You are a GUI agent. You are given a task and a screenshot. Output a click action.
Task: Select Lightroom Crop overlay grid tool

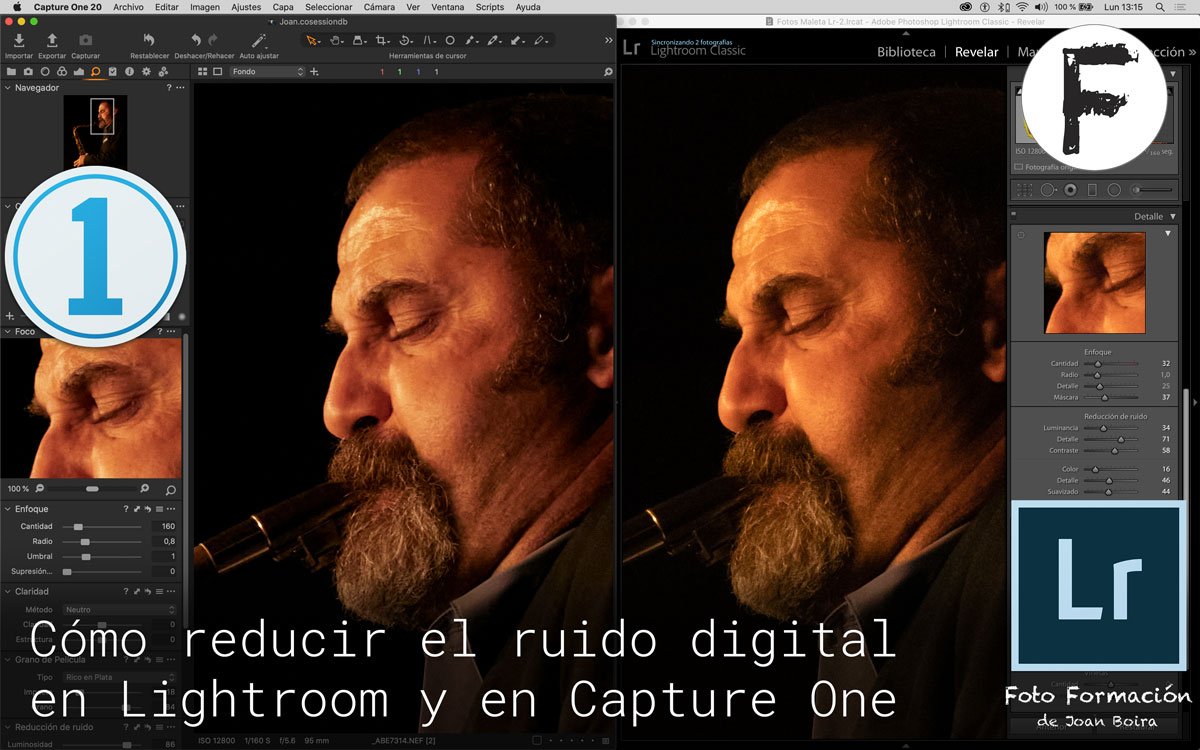pyautogui.click(x=1025, y=189)
